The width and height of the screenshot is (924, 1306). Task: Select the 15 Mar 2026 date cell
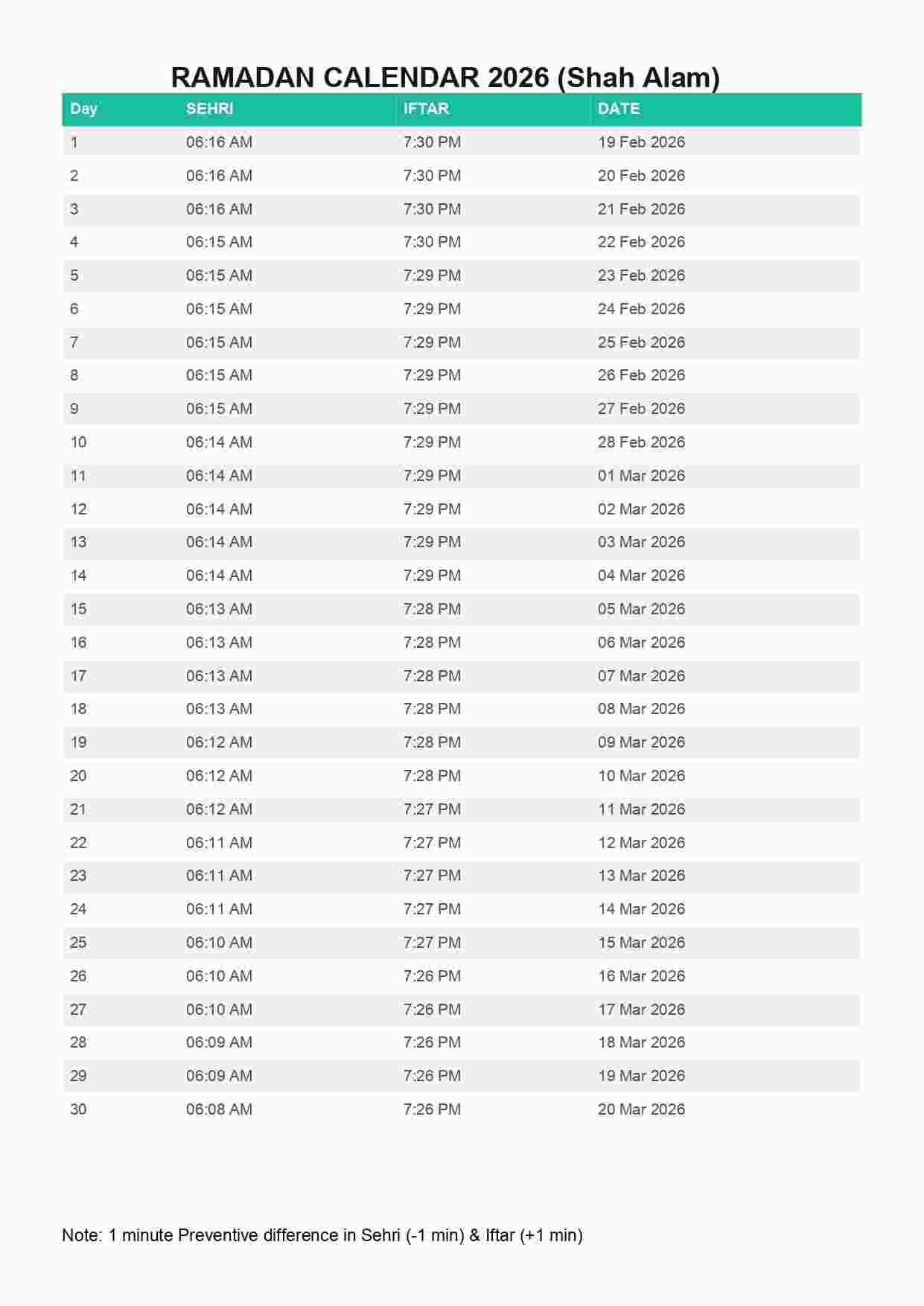[641, 943]
